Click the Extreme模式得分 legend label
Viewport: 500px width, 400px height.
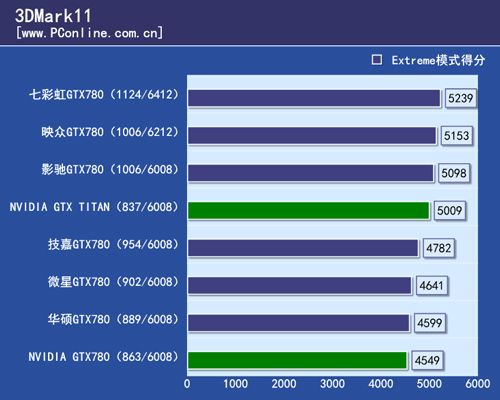coord(438,60)
